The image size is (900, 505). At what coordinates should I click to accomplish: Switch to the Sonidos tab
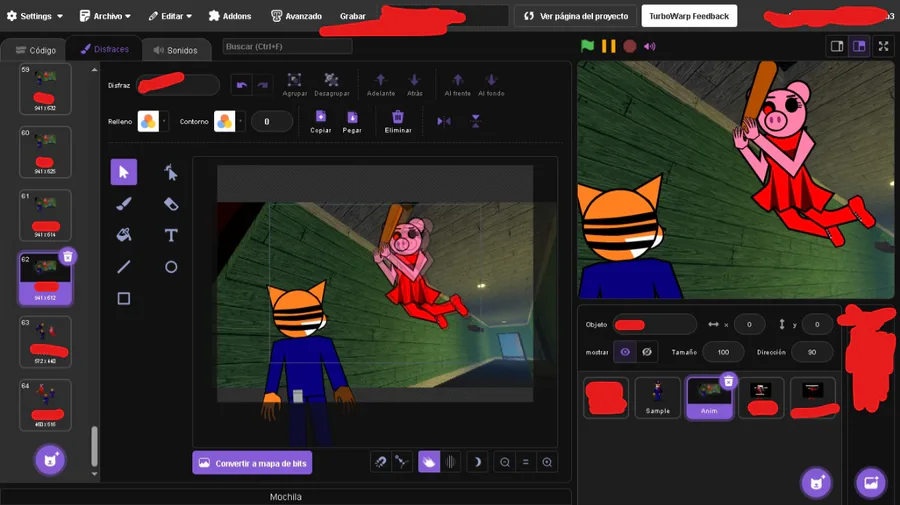[x=176, y=50]
